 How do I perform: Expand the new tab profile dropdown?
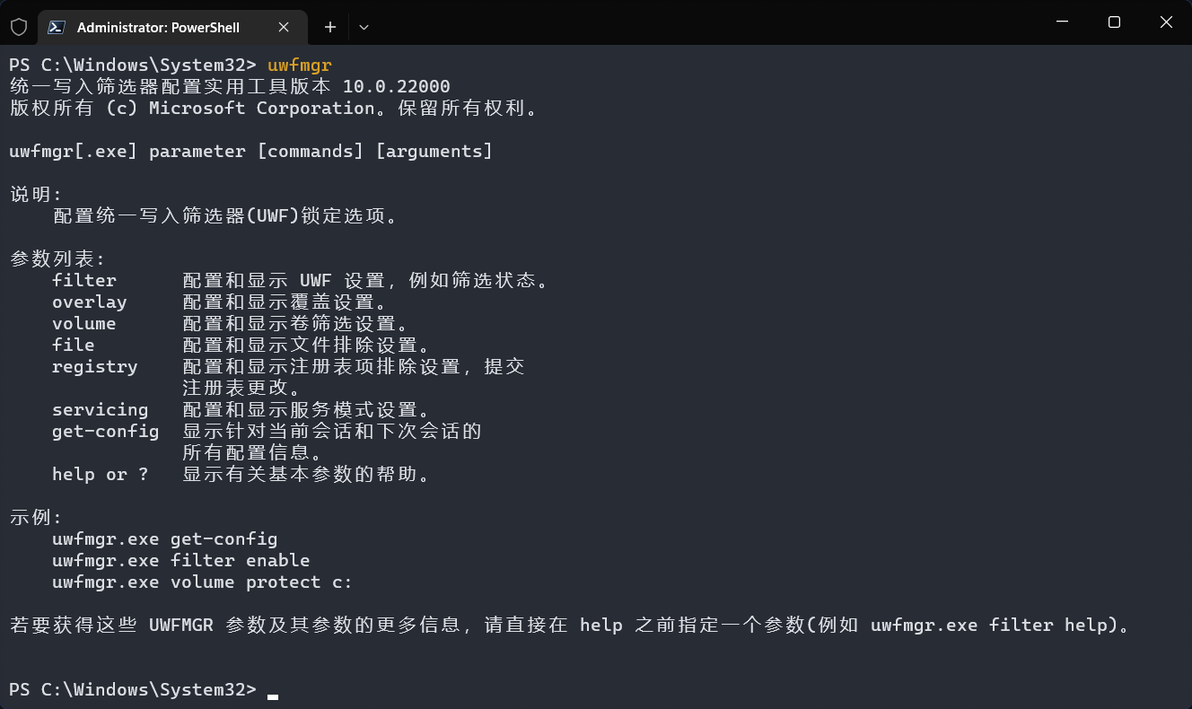coord(364,27)
